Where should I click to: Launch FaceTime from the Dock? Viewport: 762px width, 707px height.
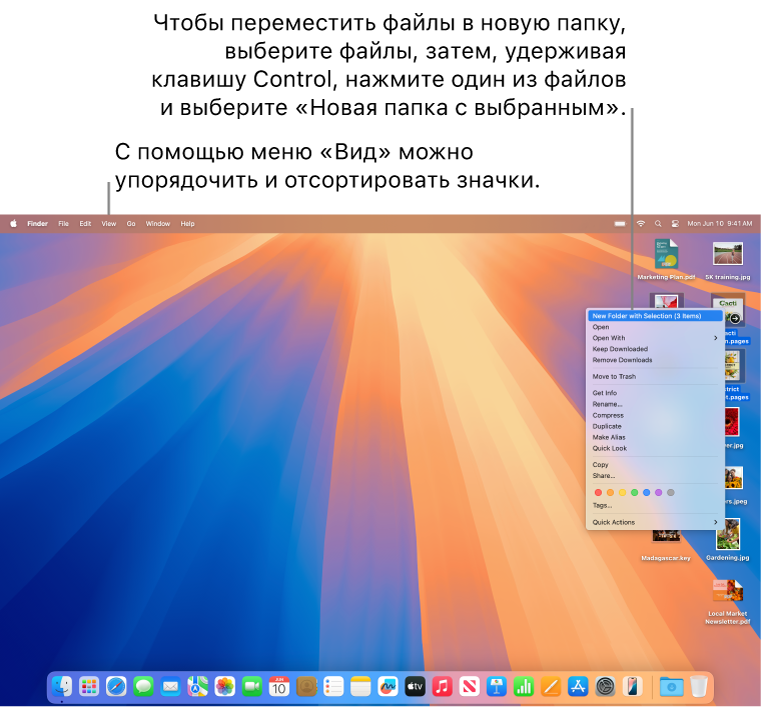pyautogui.click(x=252, y=687)
